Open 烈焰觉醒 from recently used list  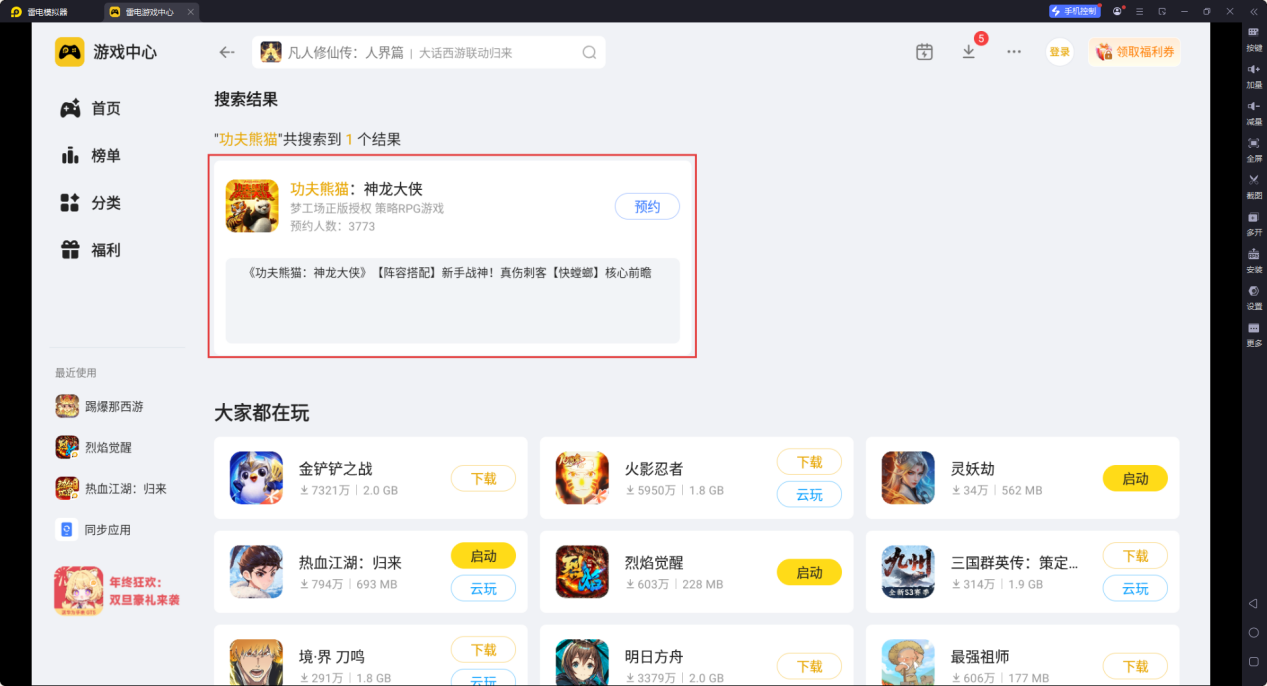(x=94, y=447)
